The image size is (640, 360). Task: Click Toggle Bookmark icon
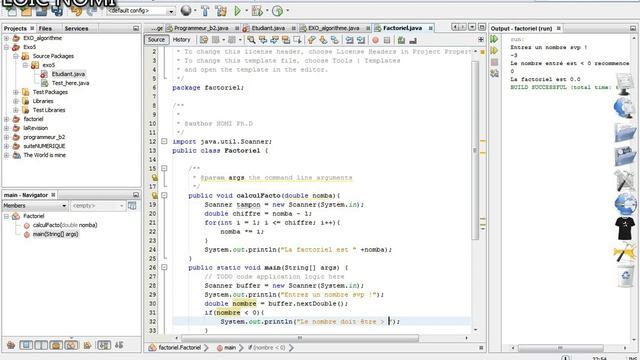(335, 40)
